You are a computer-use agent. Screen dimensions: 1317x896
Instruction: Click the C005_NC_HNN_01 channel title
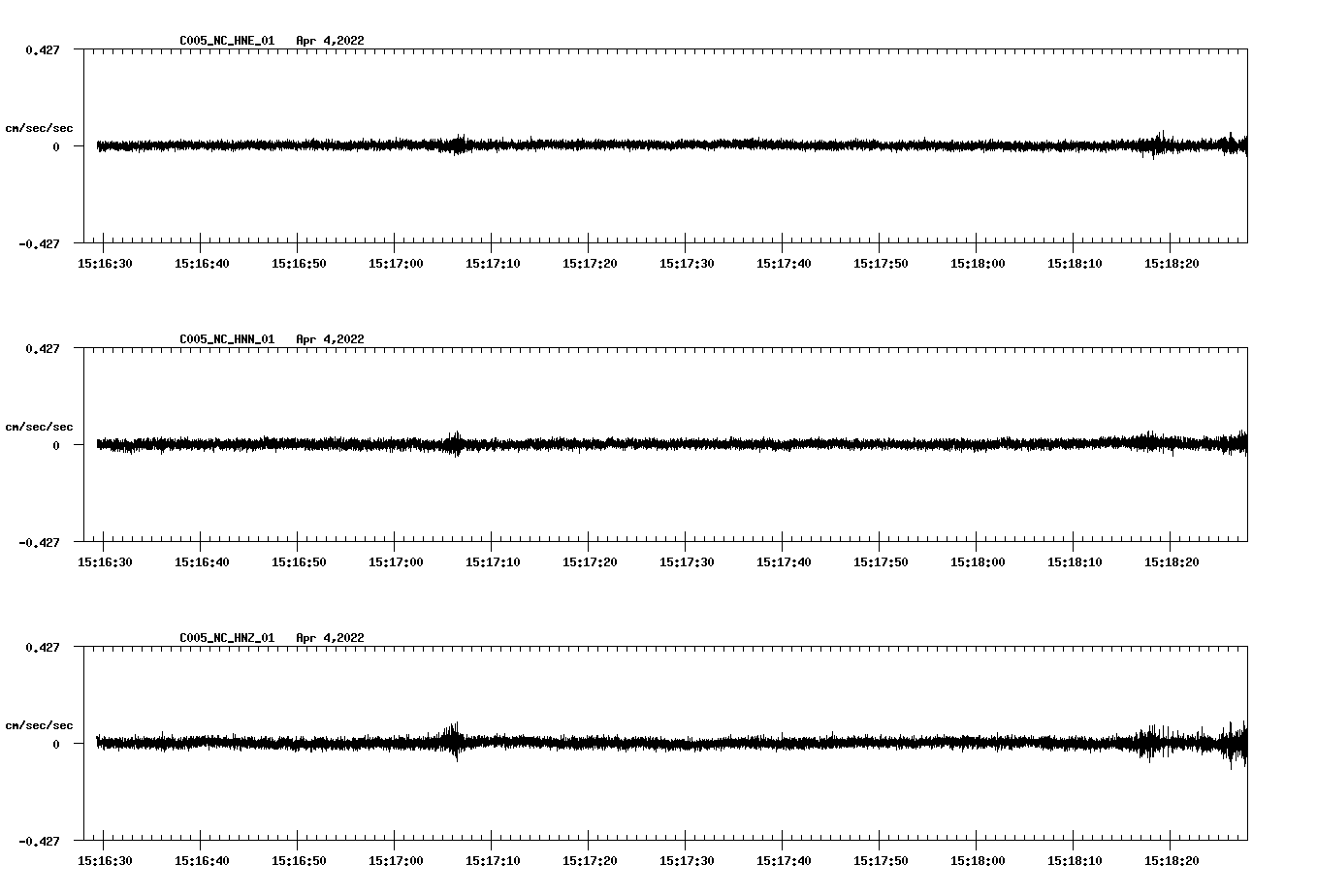coord(227,339)
